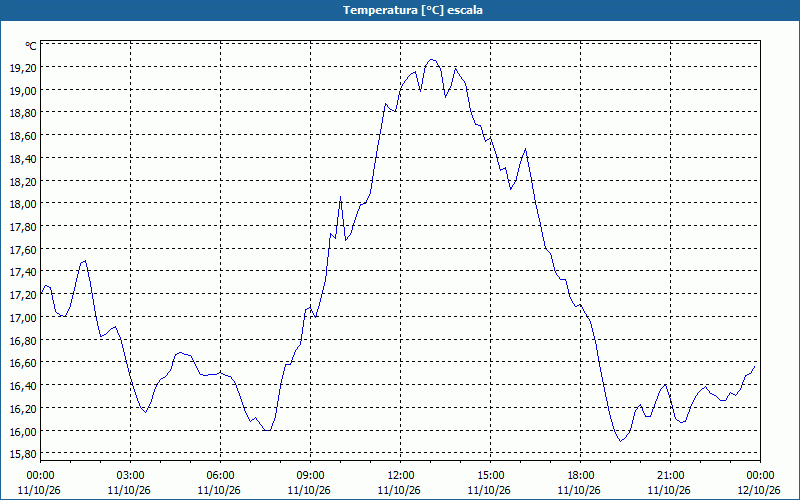Click the 12/10/26 date label

click(x=759, y=490)
